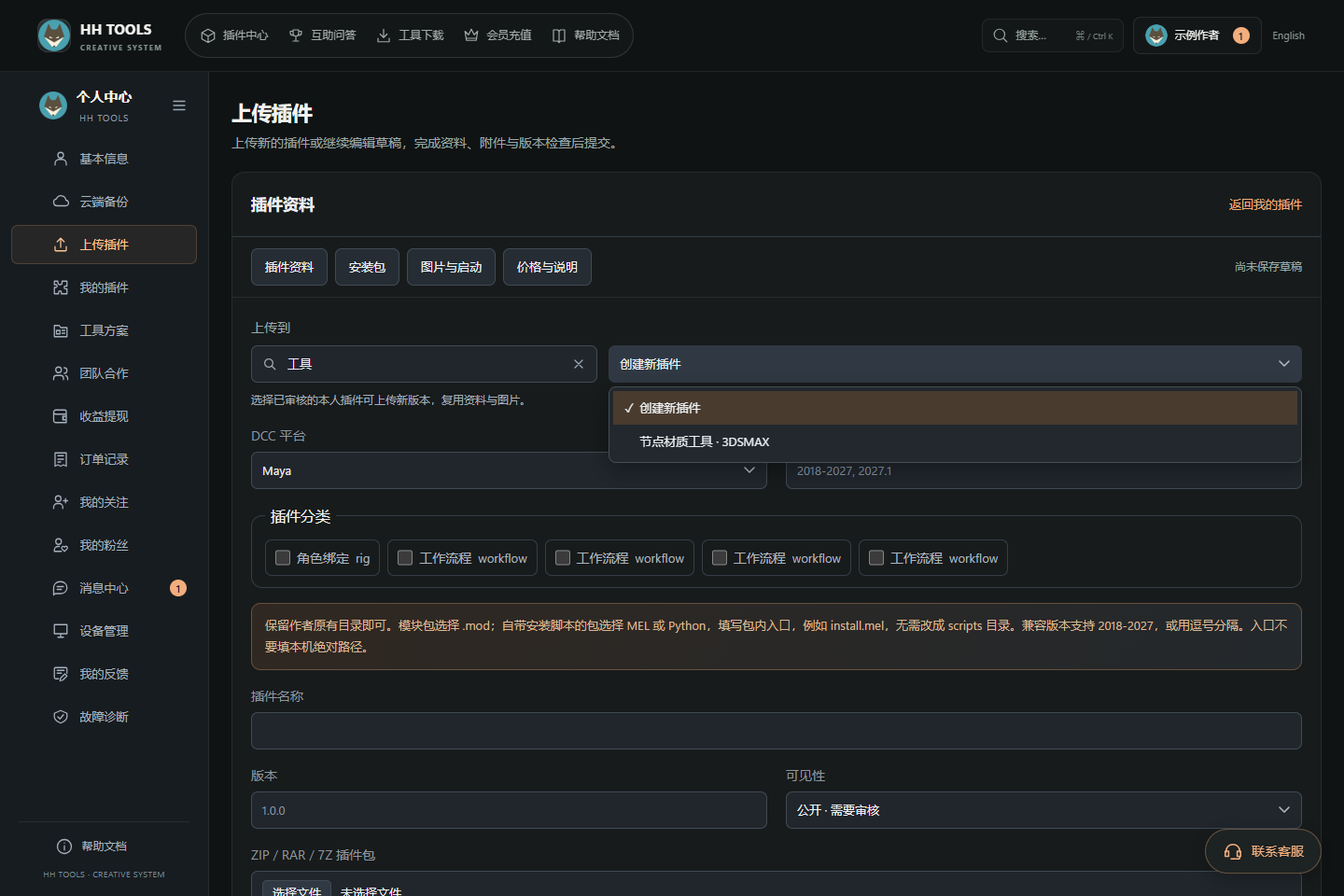Switch to the 价格与说明 tab
This screenshot has width=1344, height=896.
(547, 267)
